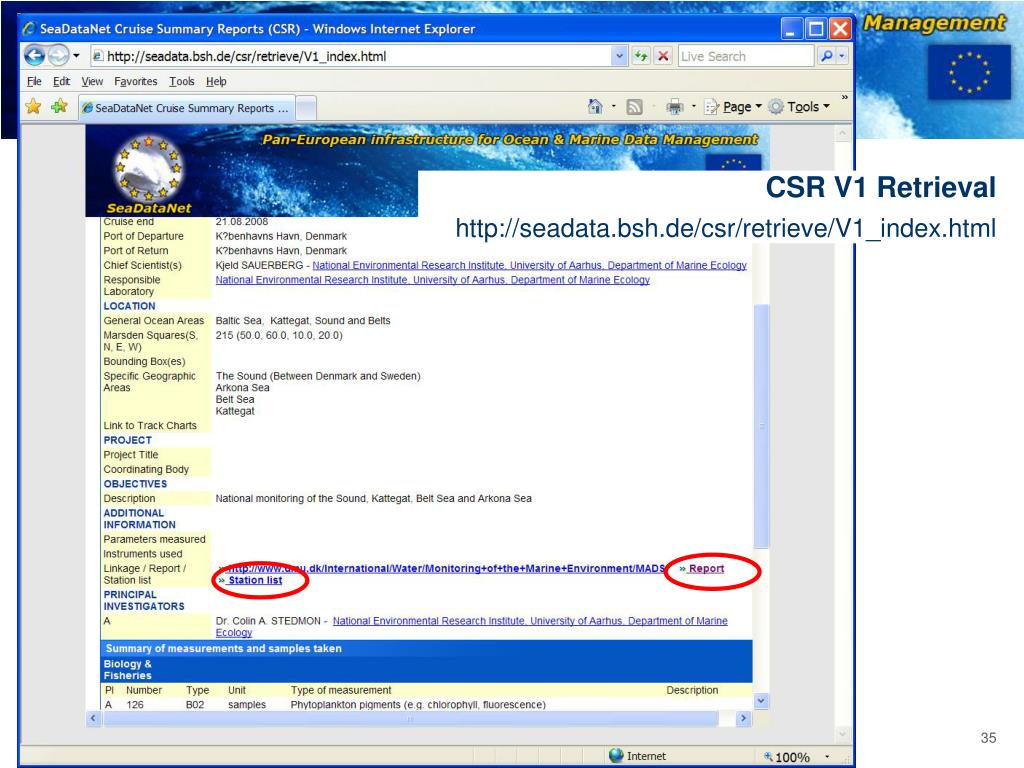Screen dimensions: 1024x768
Task: Click the 'PRINCIPAL INVESTIGATORS' heading
Action: pos(144,600)
